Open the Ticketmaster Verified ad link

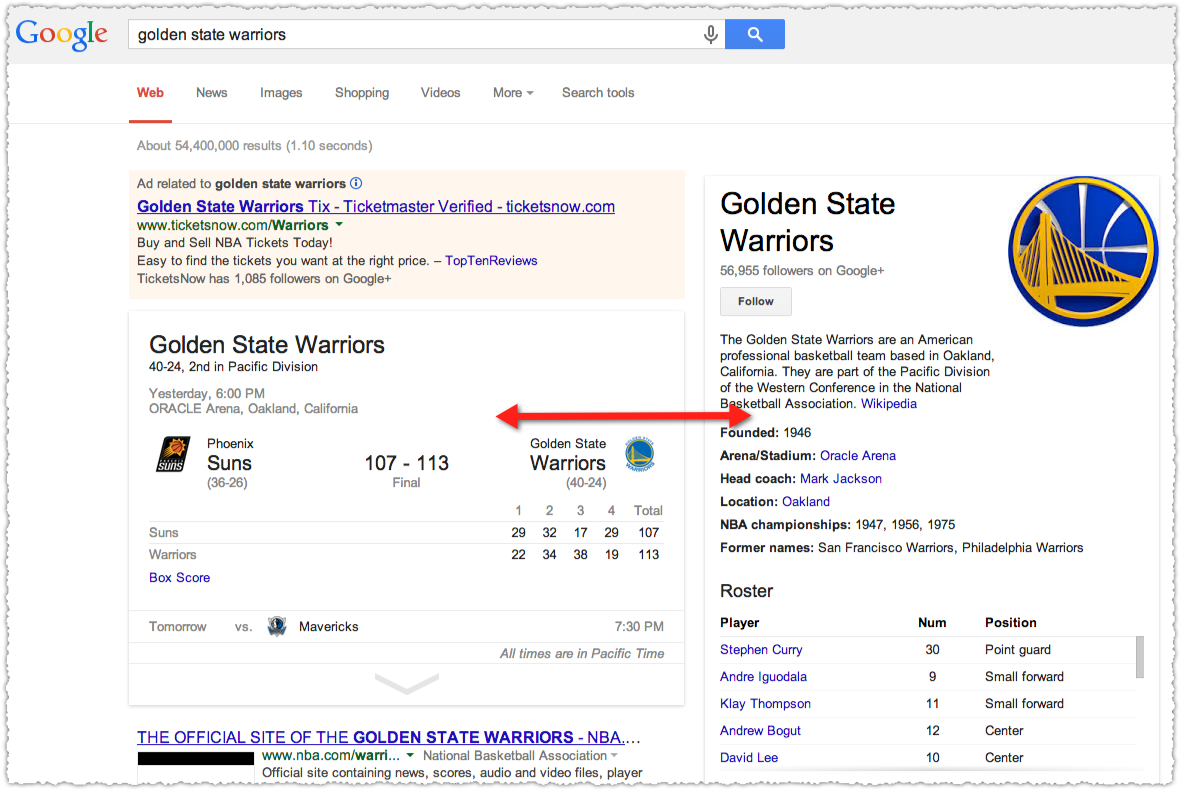376,206
